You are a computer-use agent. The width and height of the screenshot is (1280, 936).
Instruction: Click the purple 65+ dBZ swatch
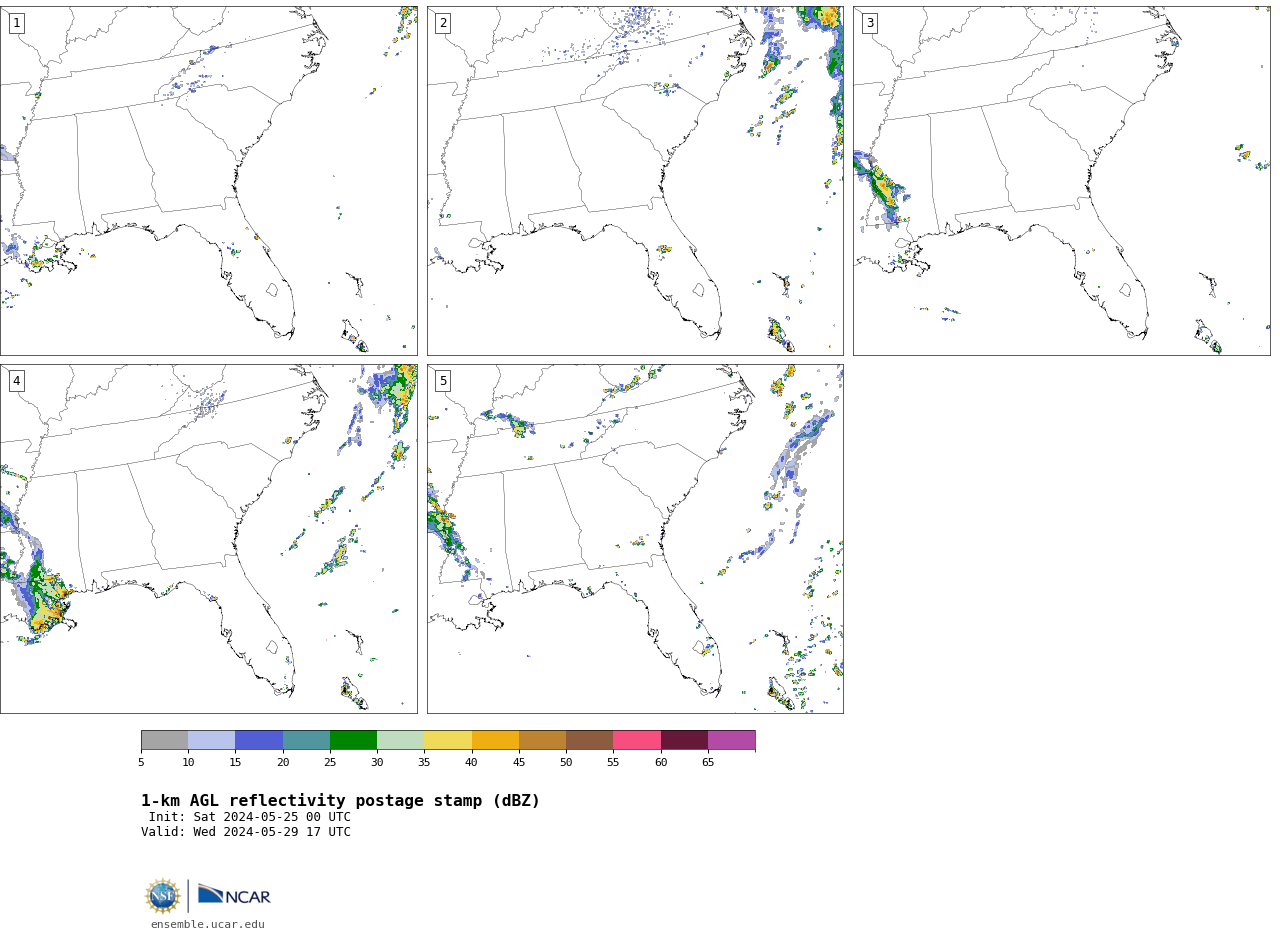(732, 740)
